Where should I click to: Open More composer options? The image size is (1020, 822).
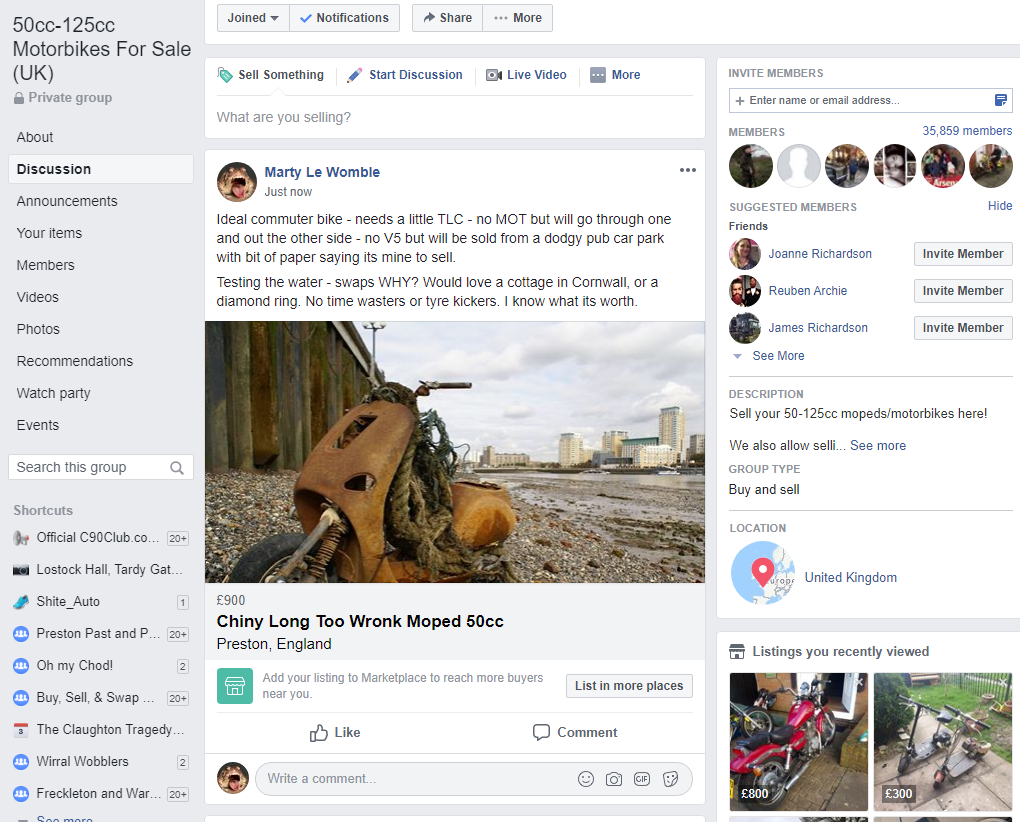[615, 75]
